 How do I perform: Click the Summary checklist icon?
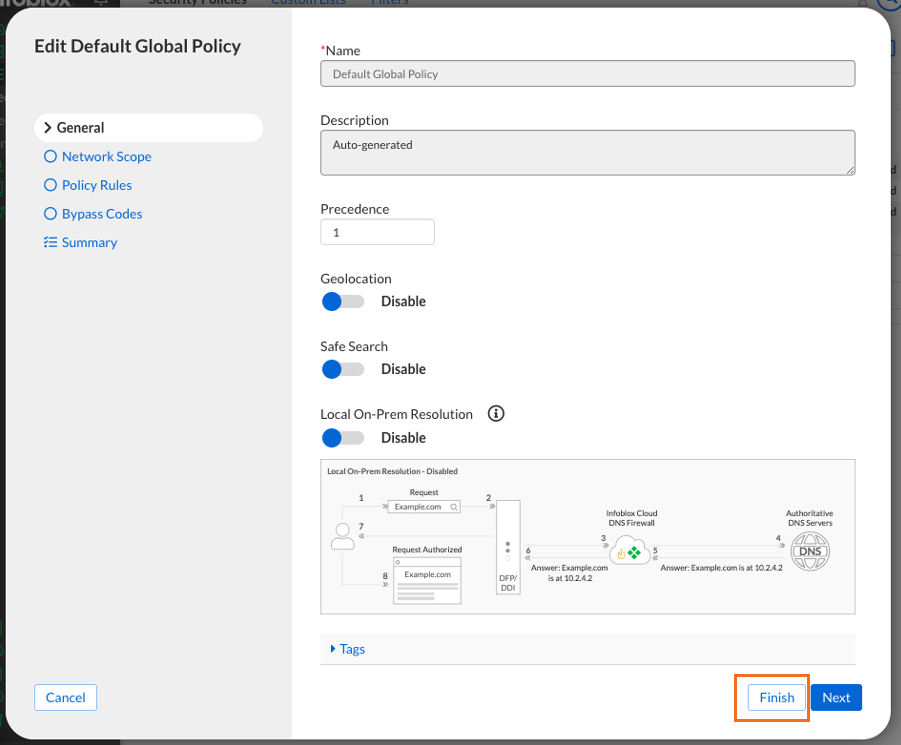50,242
